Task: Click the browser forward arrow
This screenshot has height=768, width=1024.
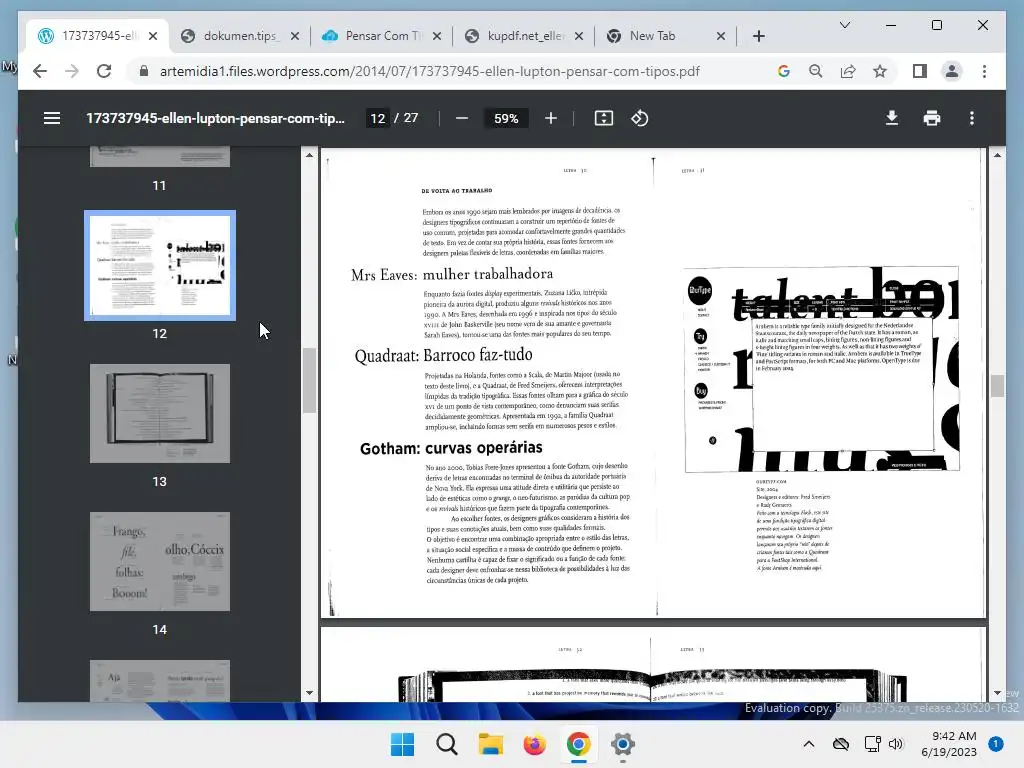Action: (72, 71)
